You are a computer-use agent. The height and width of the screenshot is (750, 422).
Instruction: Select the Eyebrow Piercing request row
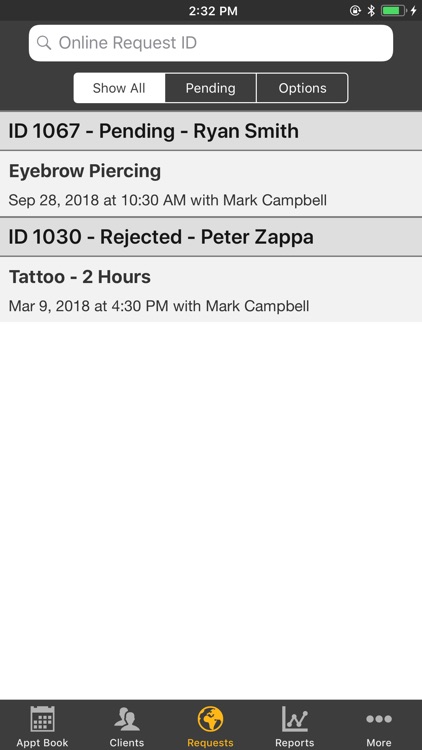coord(211,184)
